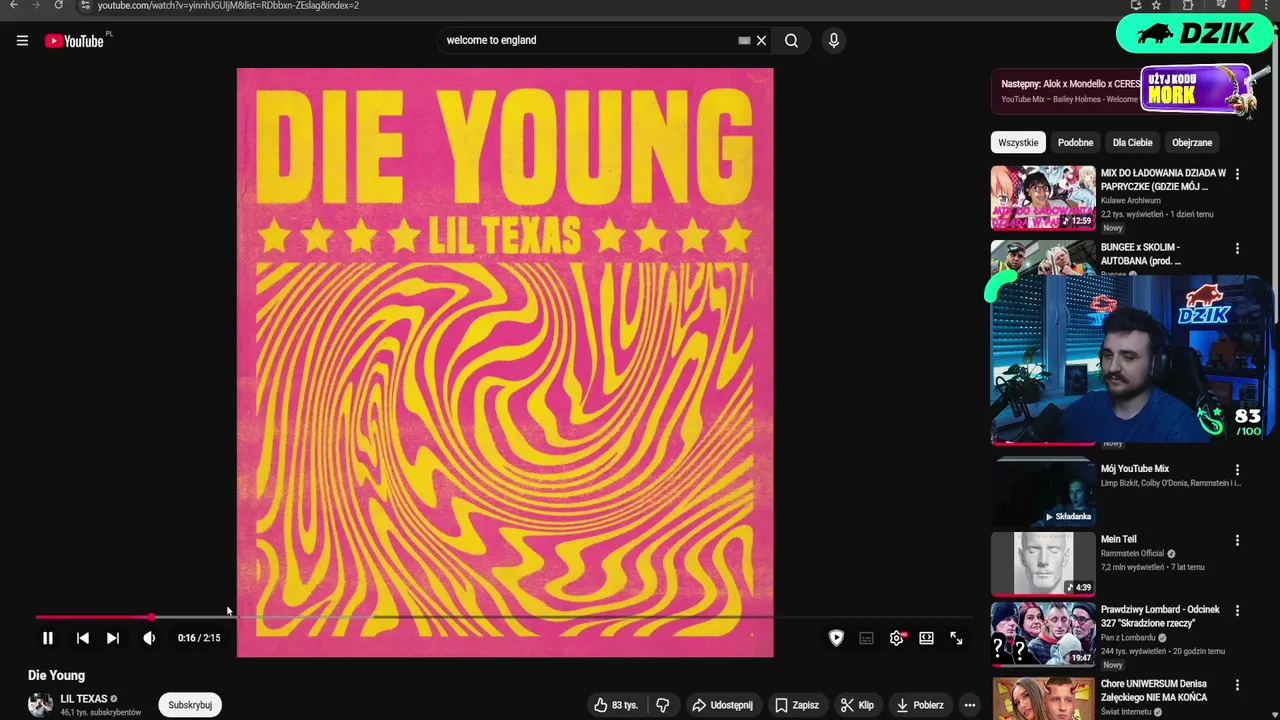Open player settings gear
1280x720 pixels.
coord(897,638)
